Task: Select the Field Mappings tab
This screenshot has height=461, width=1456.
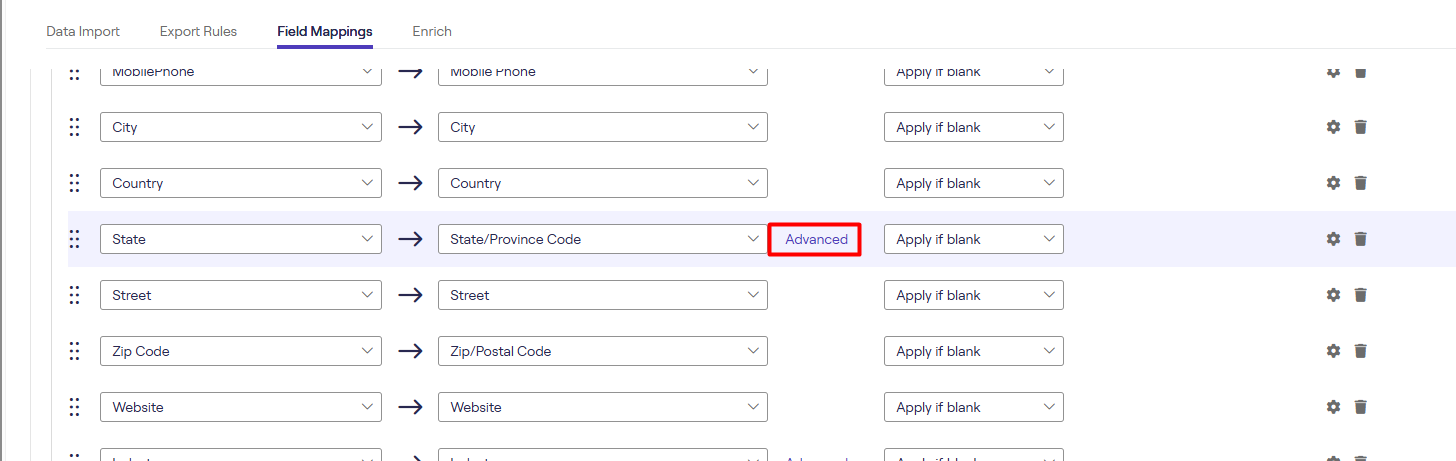Action: (325, 31)
